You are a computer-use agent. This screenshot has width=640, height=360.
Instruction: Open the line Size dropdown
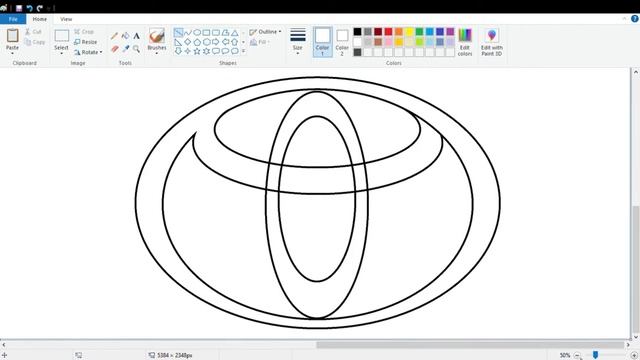coord(298,42)
